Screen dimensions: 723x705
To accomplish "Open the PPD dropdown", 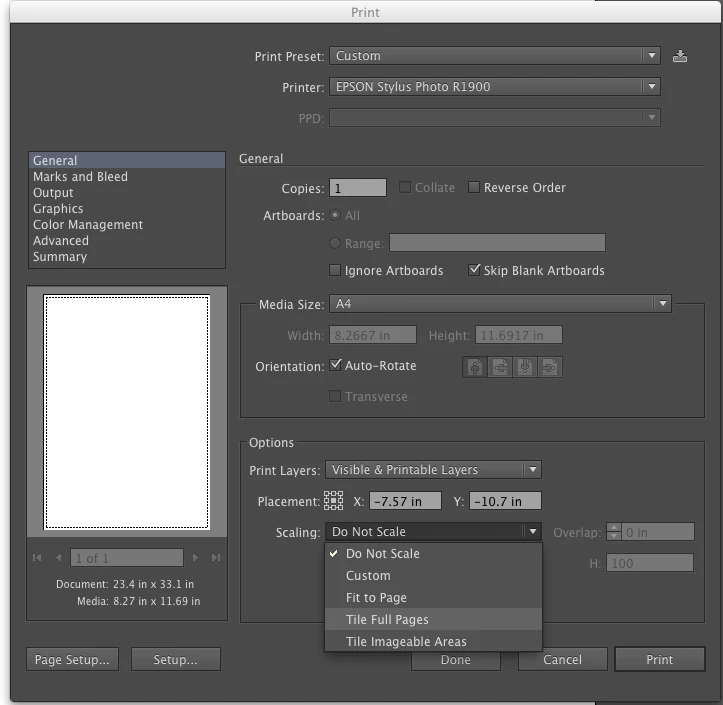I will 494,118.
